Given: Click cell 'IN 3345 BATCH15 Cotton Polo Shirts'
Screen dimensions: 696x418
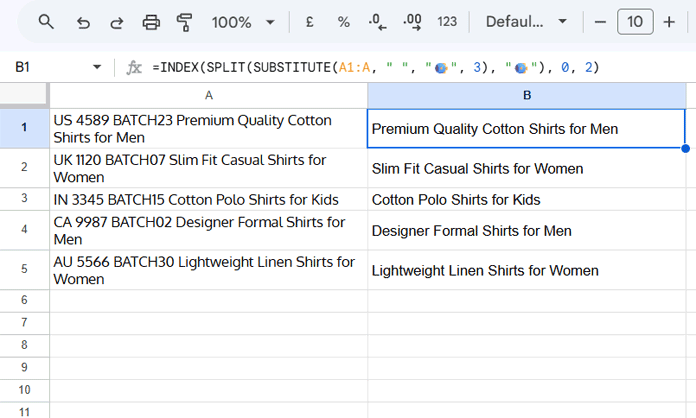Looking at the screenshot, I should pyautogui.click(x=209, y=199).
